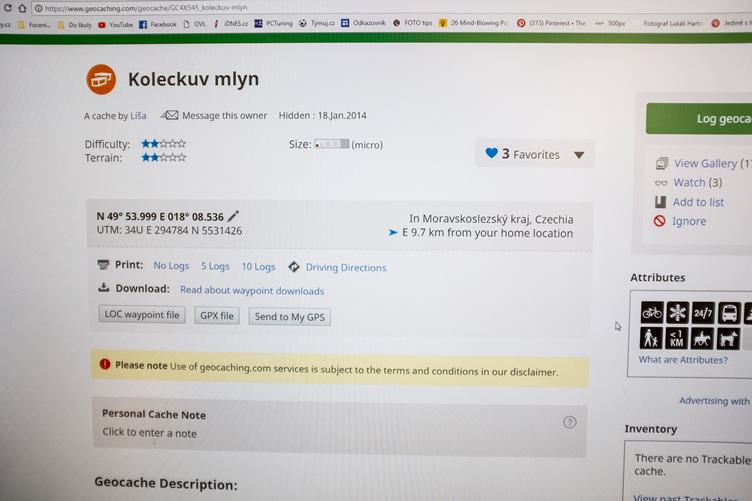
Task: Click the 24/7 availability attribute icon
Action: click(x=703, y=313)
